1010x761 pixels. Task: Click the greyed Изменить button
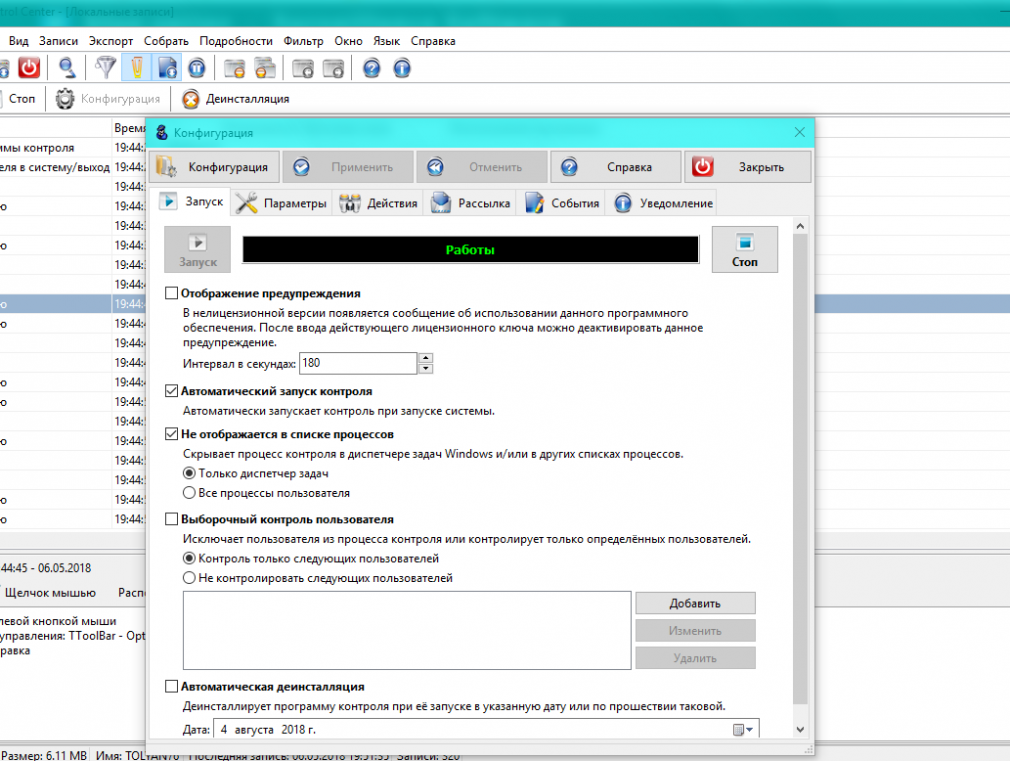click(x=695, y=631)
